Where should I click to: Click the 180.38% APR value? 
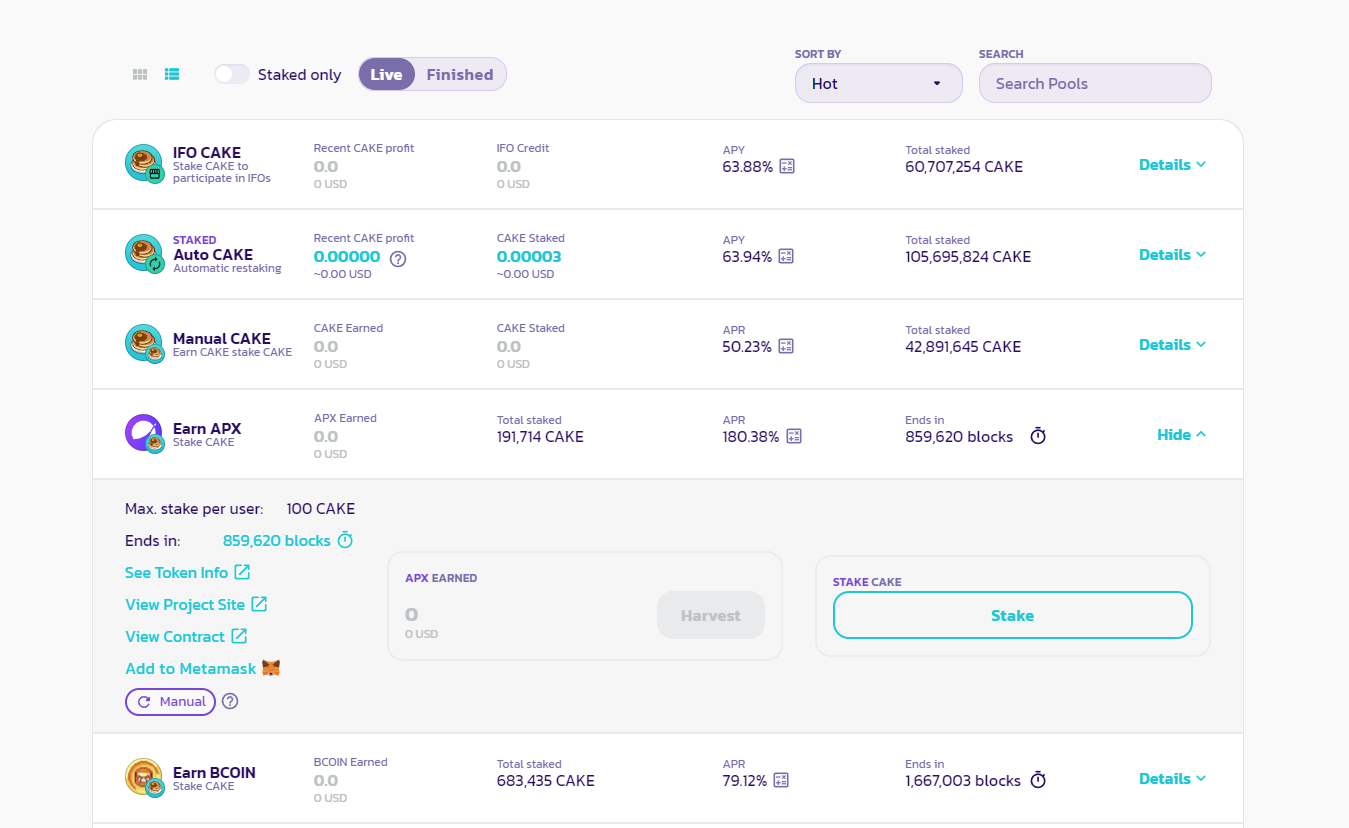pyautogui.click(x=751, y=437)
